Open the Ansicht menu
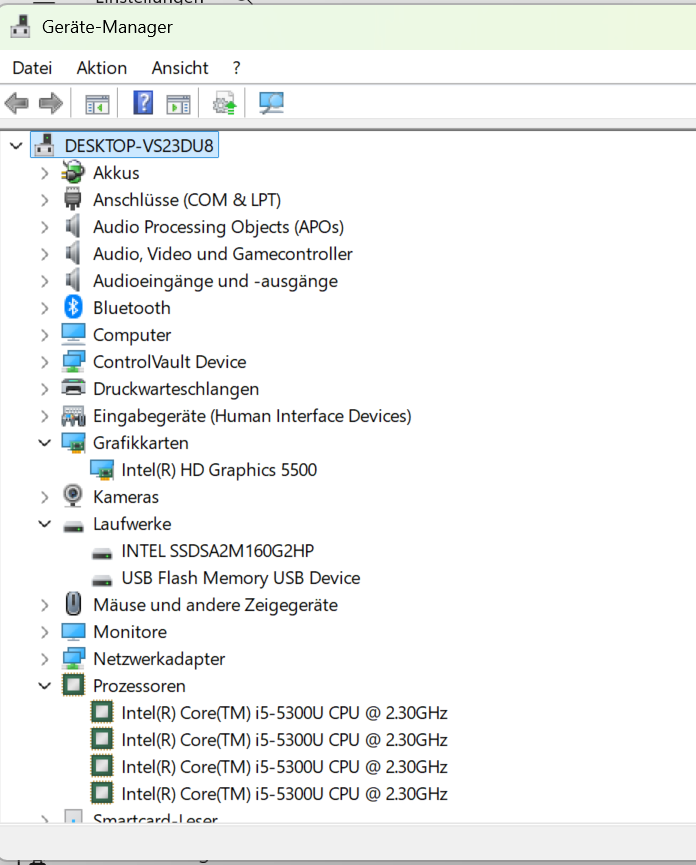The height and width of the screenshot is (865, 696). (x=180, y=68)
